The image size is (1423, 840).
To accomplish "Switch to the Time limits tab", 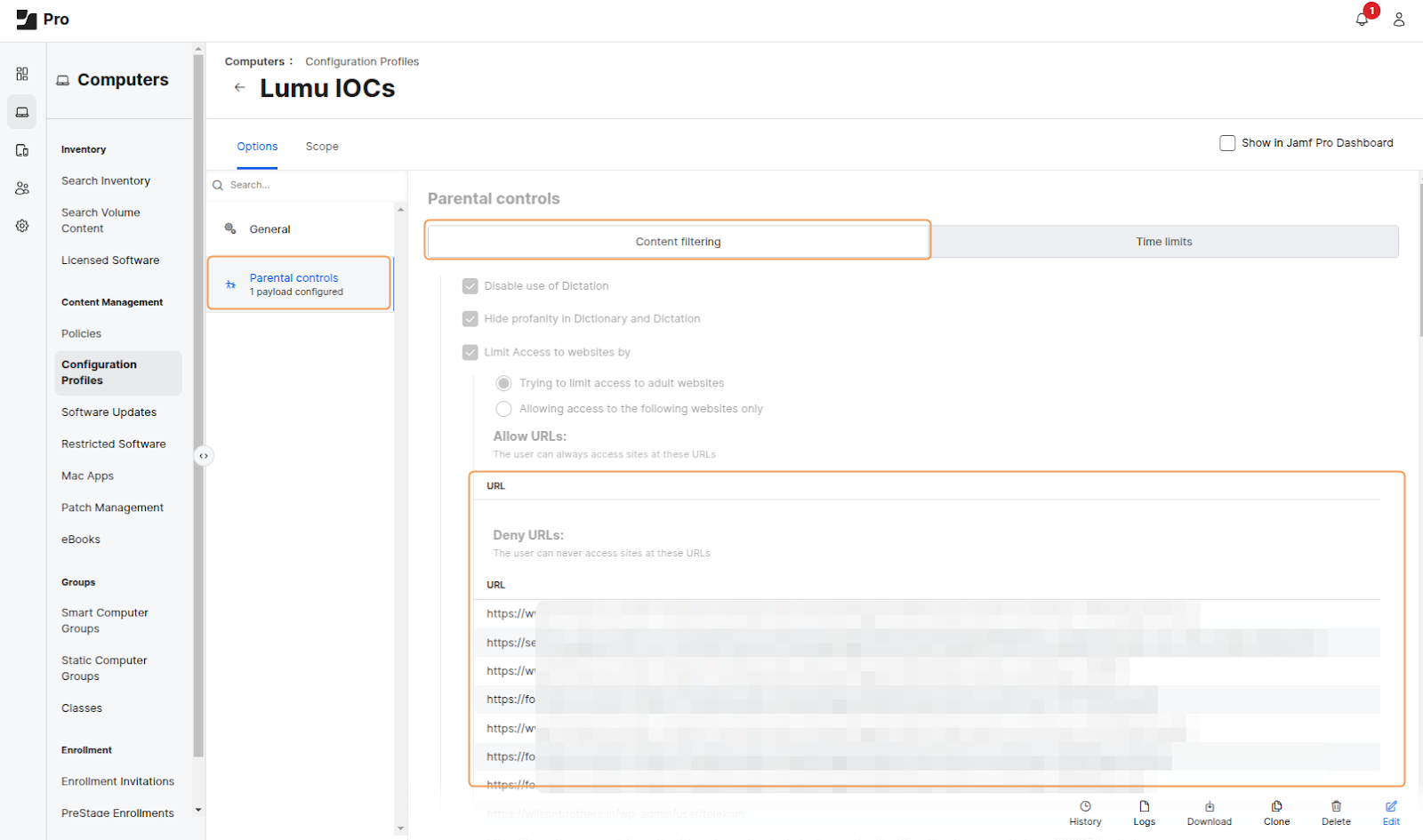I will [1163, 242].
